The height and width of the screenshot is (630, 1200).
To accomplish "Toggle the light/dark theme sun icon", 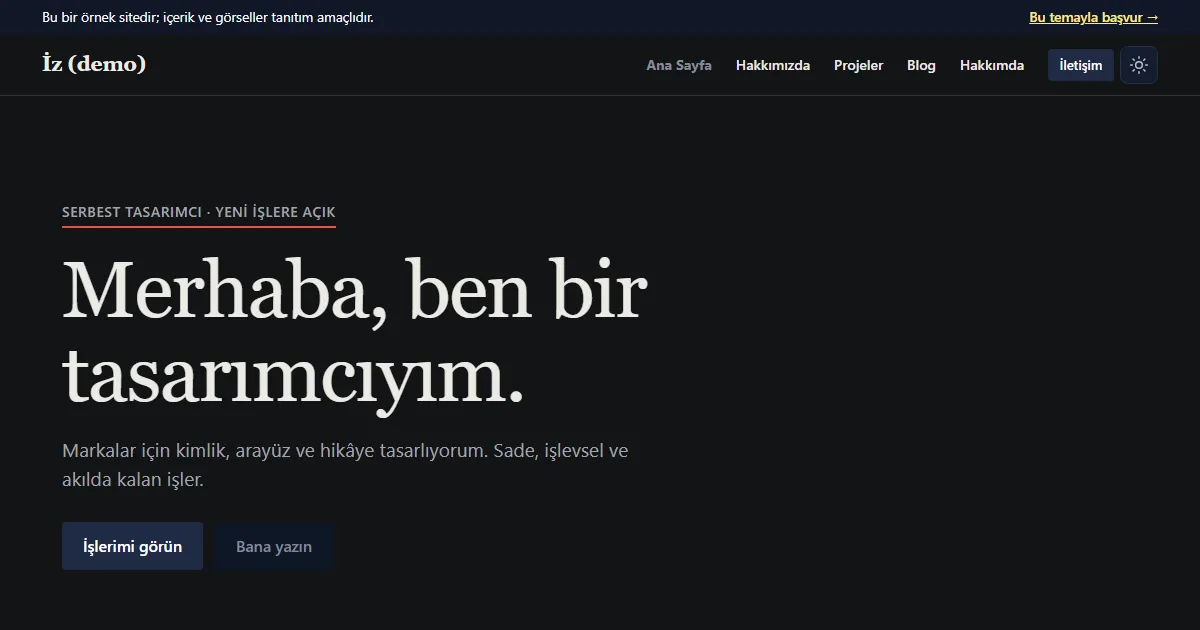I will click(x=1139, y=65).
